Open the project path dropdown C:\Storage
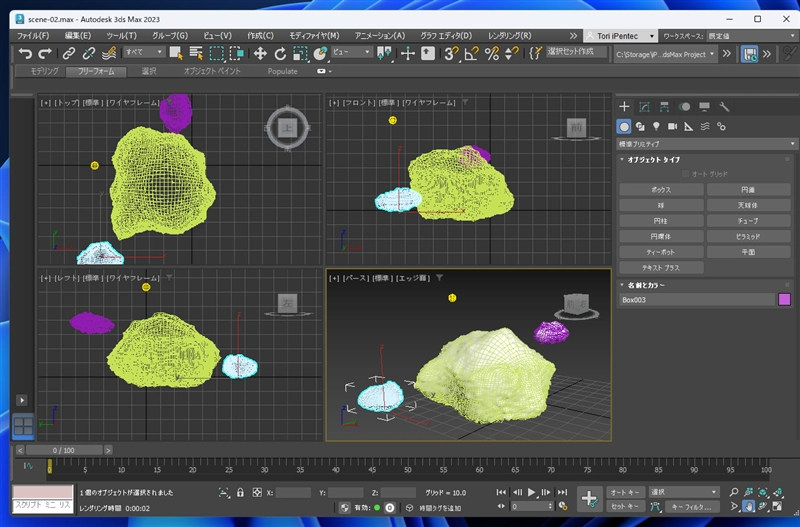 (x=665, y=54)
